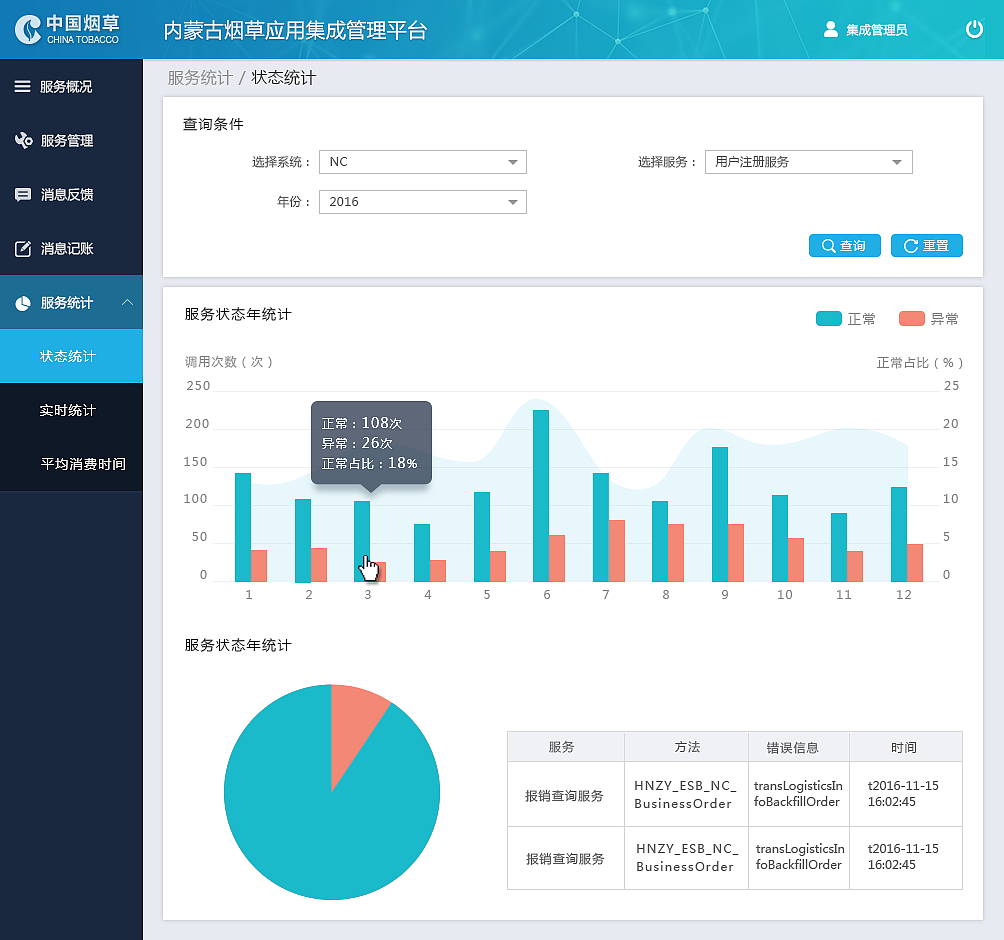Image resolution: width=1004 pixels, height=940 pixels.
Task: Open 服务概况 in the sidebar
Action: click(x=71, y=86)
